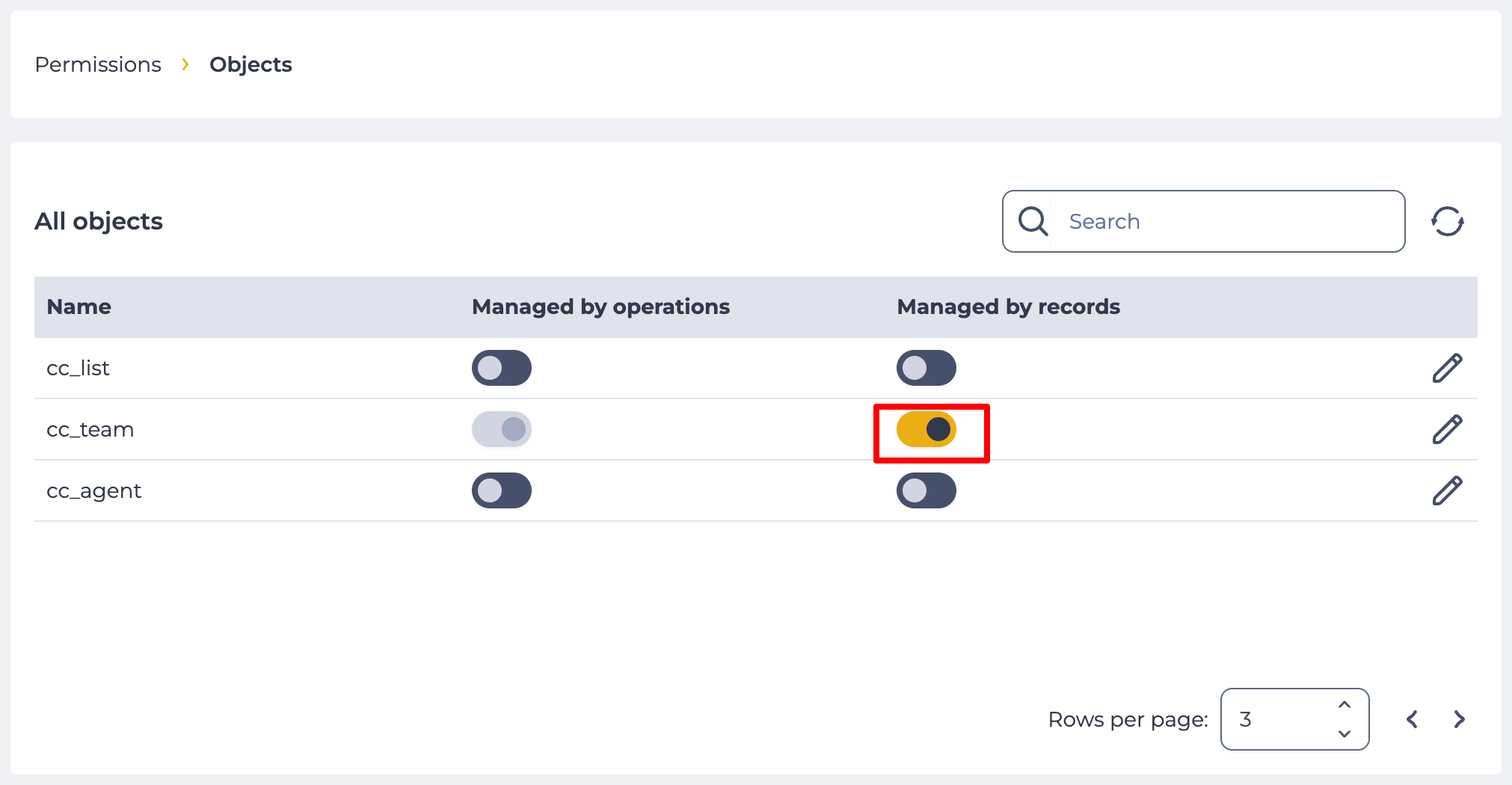
Task: Click the All objects heading
Action: 99,221
